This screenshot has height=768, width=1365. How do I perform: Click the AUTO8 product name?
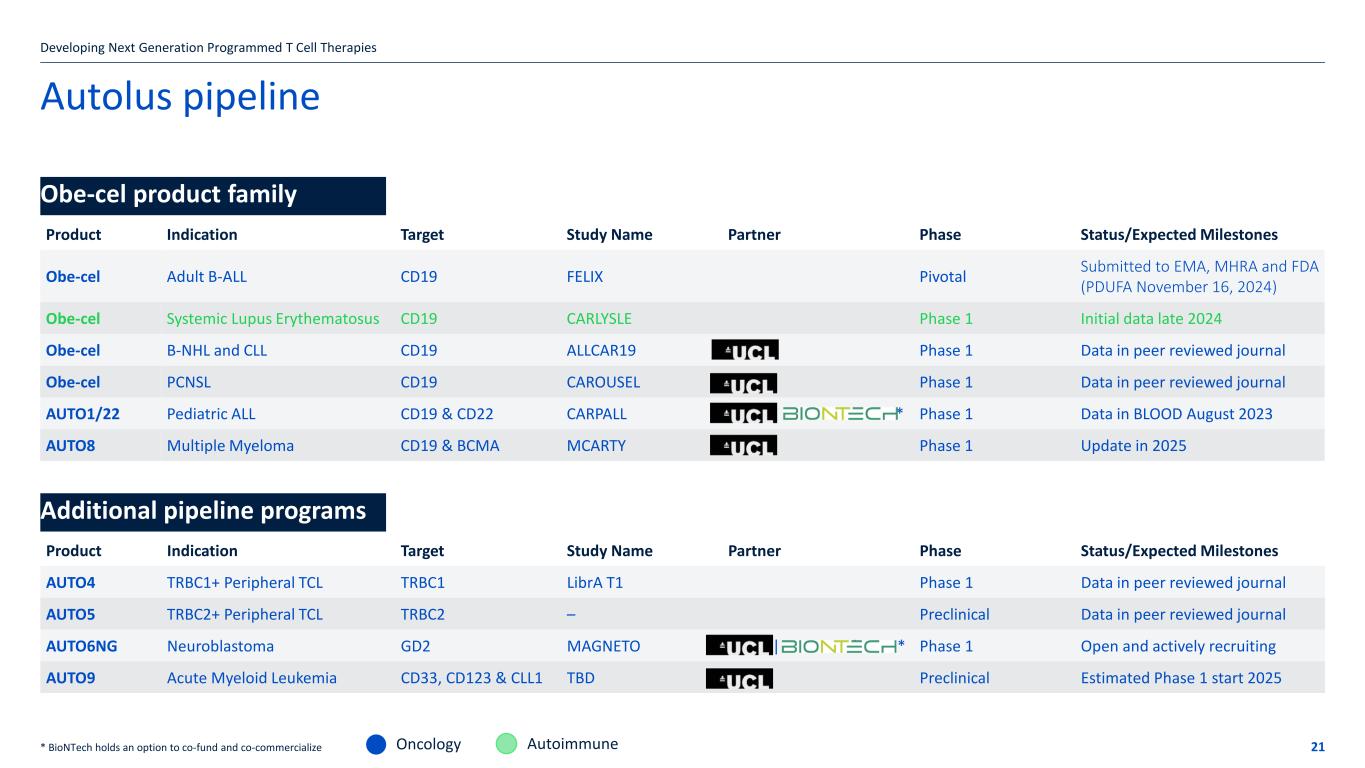[x=70, y=446]
